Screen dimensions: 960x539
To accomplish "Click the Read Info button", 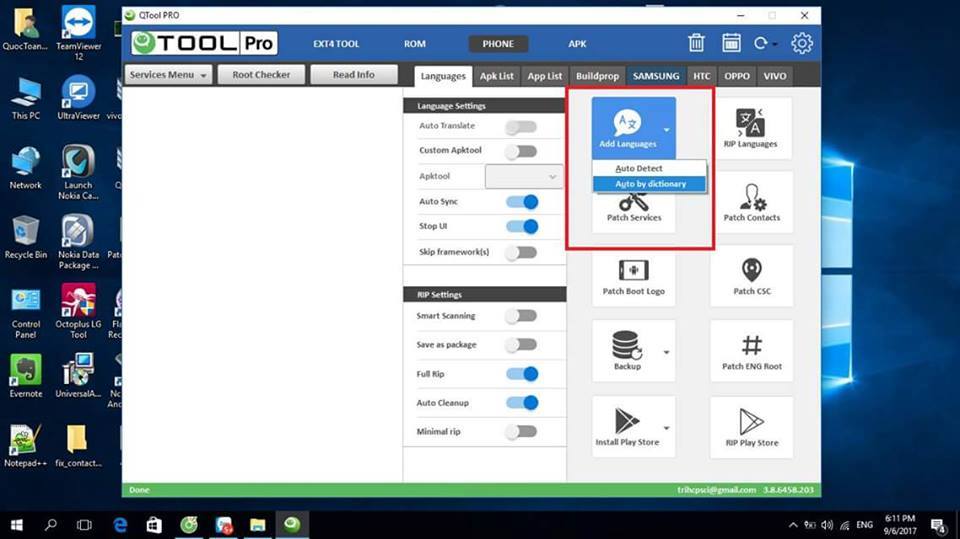I will (x=354, y=75).
